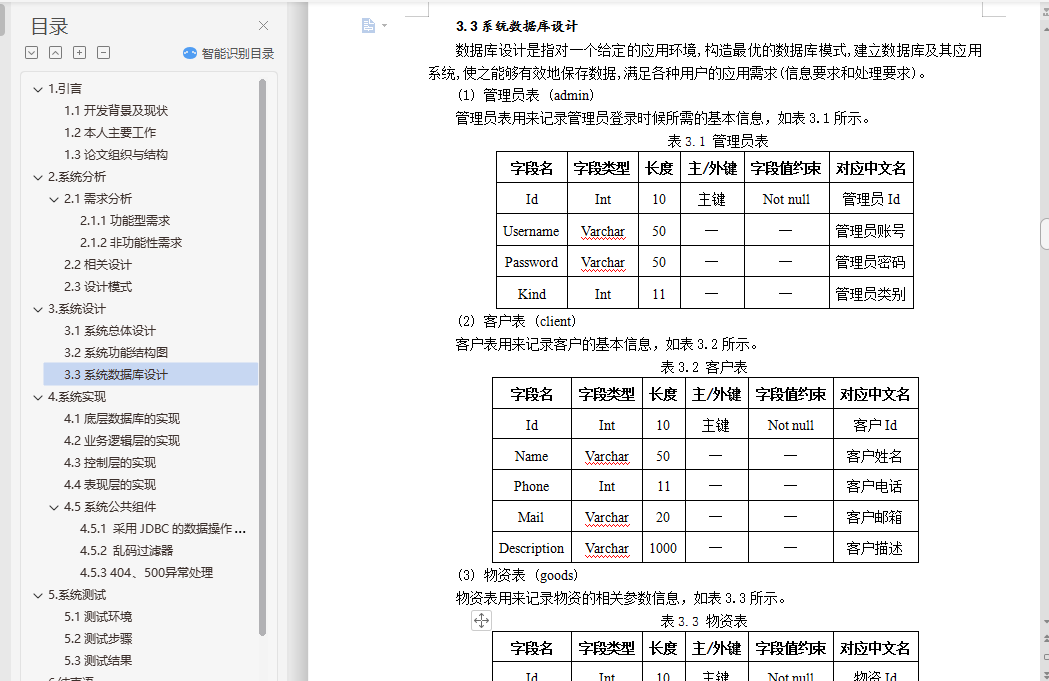Image resolution: width=1049 pixels, height=681 pixels.
Task: Click the caption 表 3.3 物资表
Action: [x=704, y=621]
